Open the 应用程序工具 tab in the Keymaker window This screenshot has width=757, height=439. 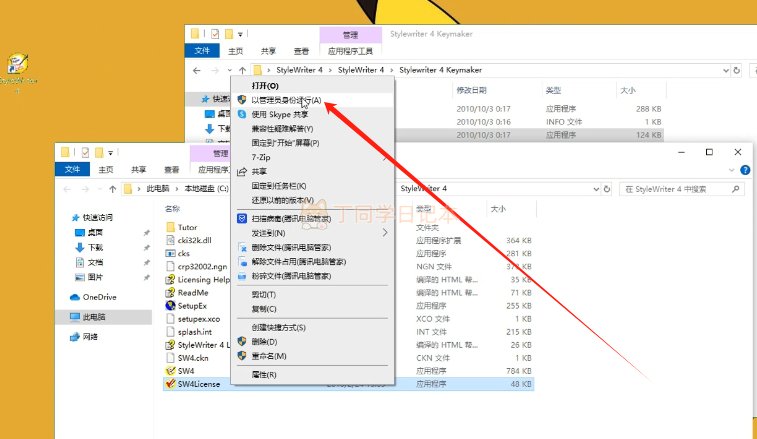[350, 51]
